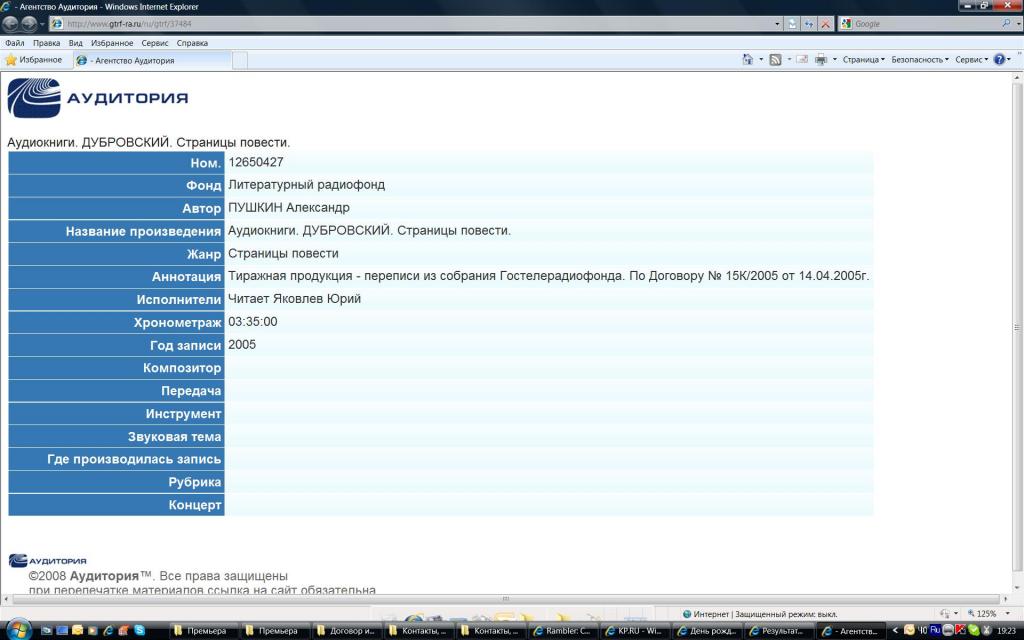Expand the Страница dropdown menu
Image resolution: width=1024 pixels, height=640 pixels.
[863, 60]
